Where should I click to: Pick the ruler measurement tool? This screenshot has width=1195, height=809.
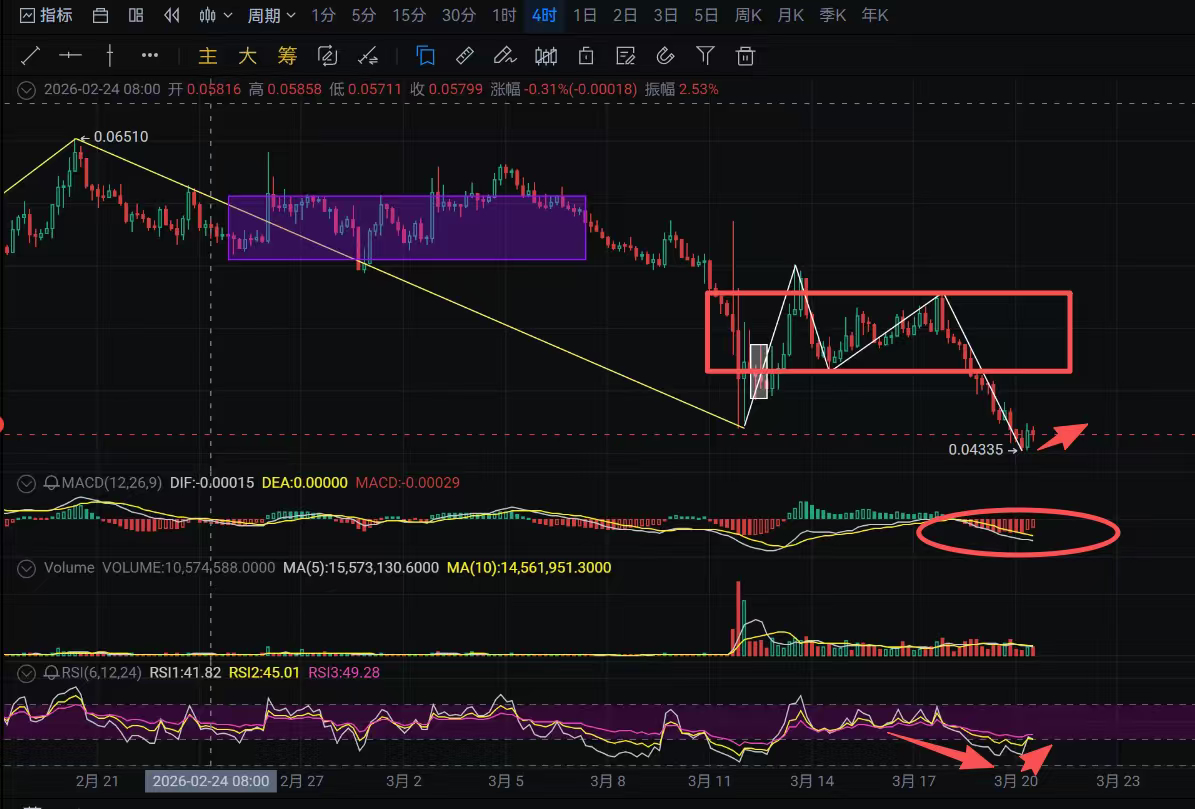[x=465, y=56]
